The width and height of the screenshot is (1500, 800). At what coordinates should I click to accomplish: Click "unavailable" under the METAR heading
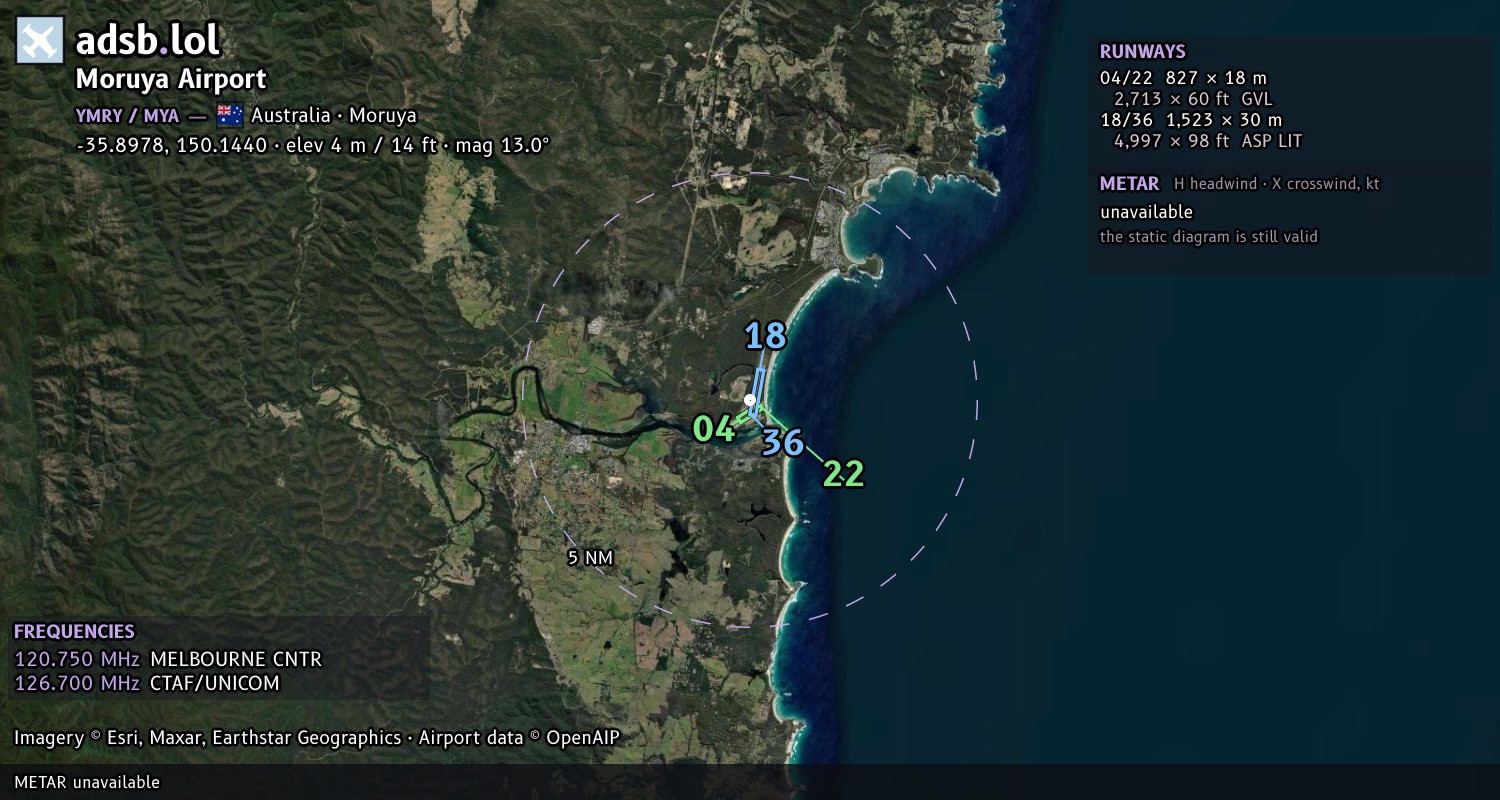[x=1147, y=212]
